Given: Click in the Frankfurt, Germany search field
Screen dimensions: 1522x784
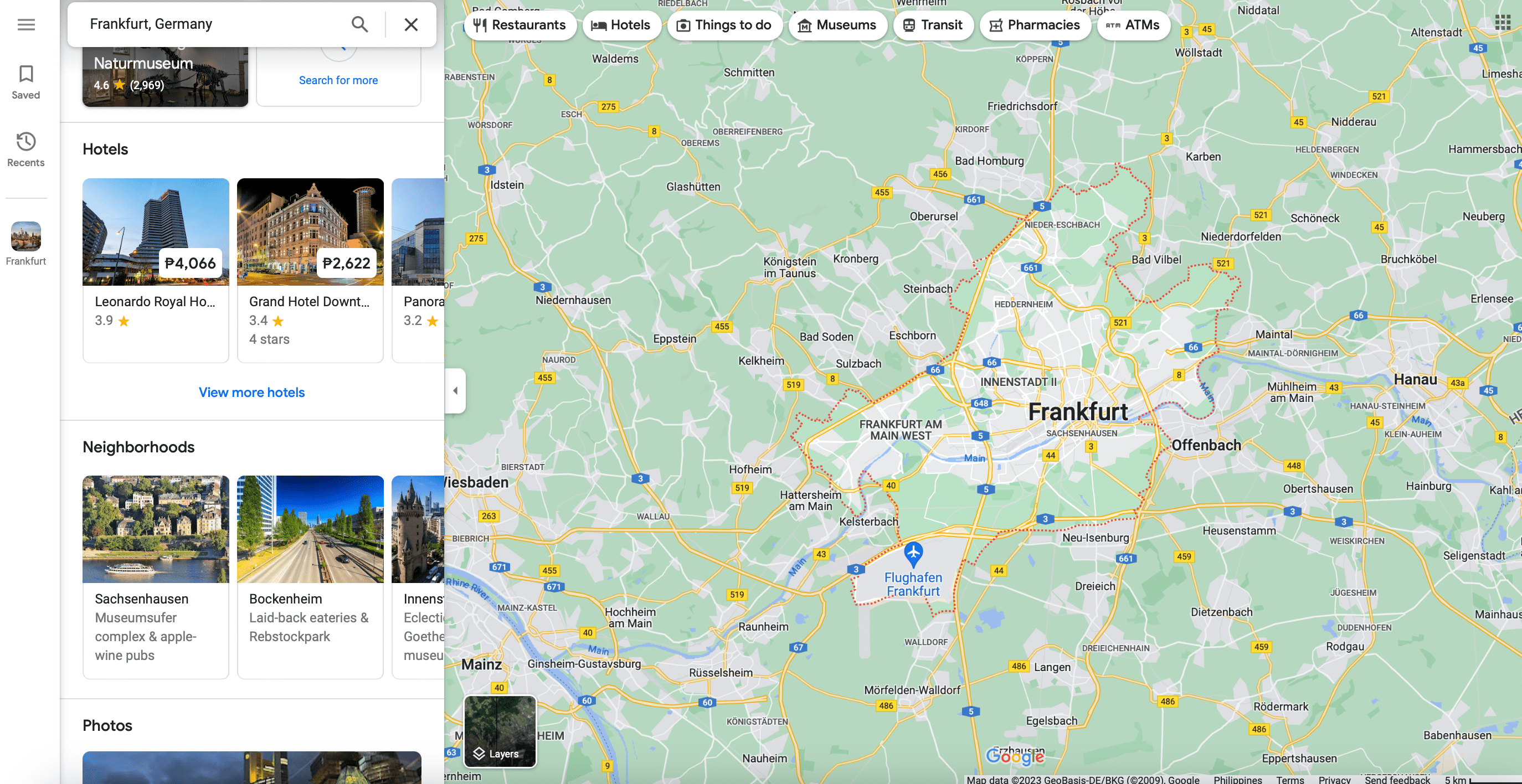Looking at the screenshot, I should pos(213,24).
